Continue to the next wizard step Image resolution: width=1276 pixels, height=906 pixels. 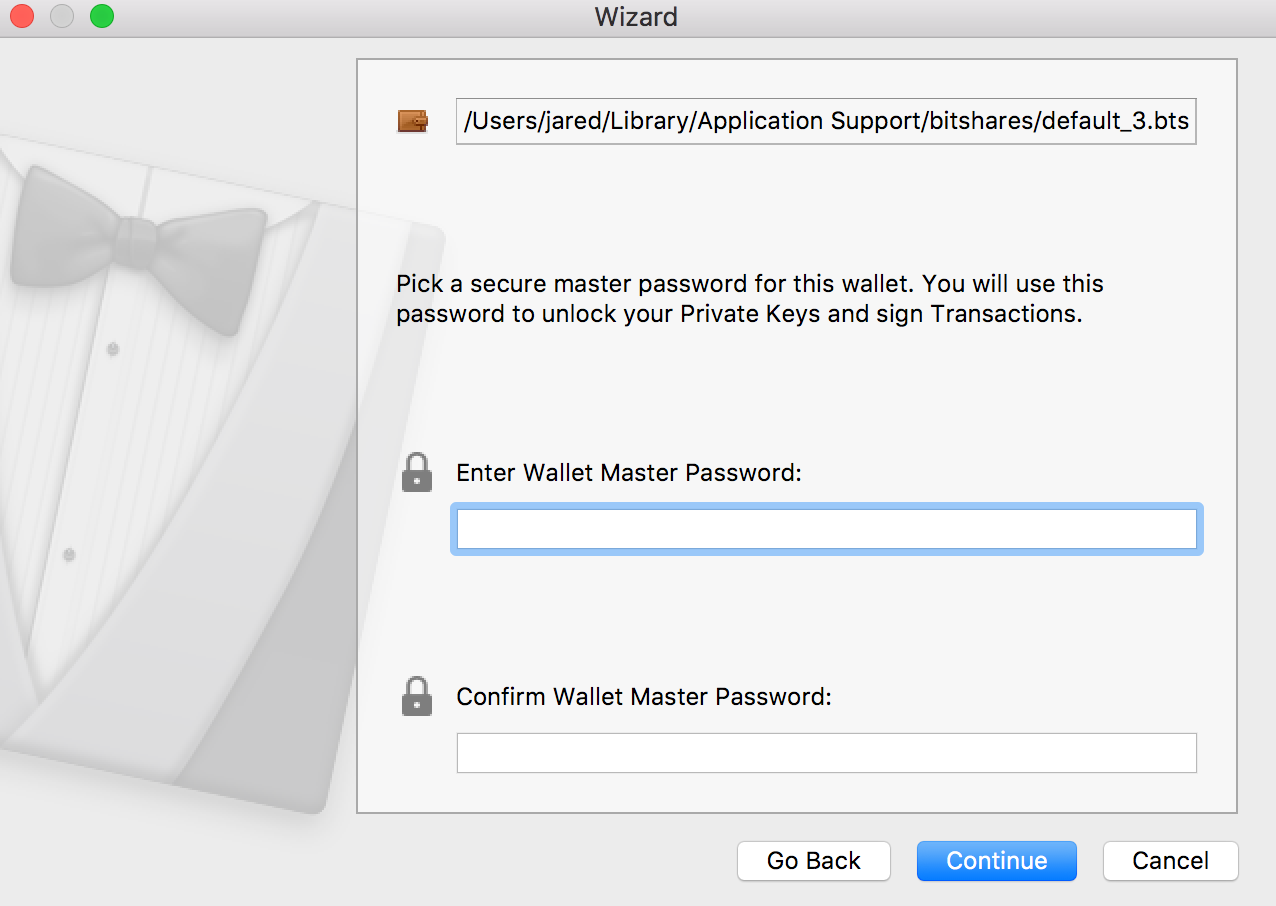tap(997, 861)
